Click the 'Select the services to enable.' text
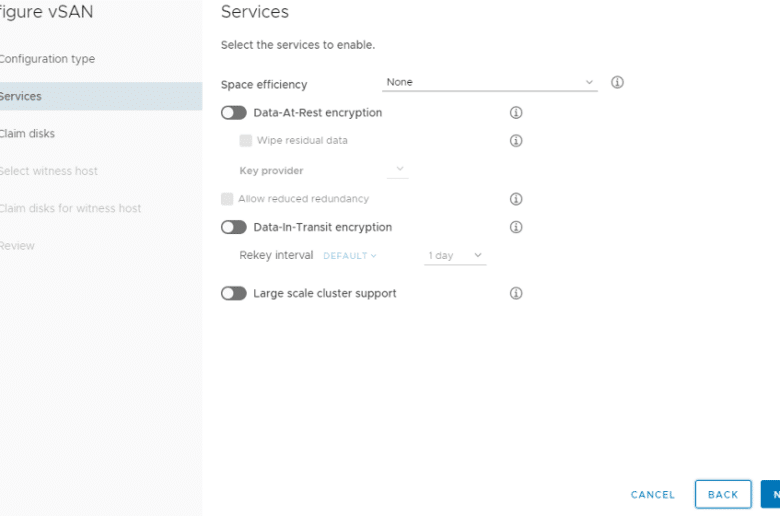 click(x=298, y=45)
